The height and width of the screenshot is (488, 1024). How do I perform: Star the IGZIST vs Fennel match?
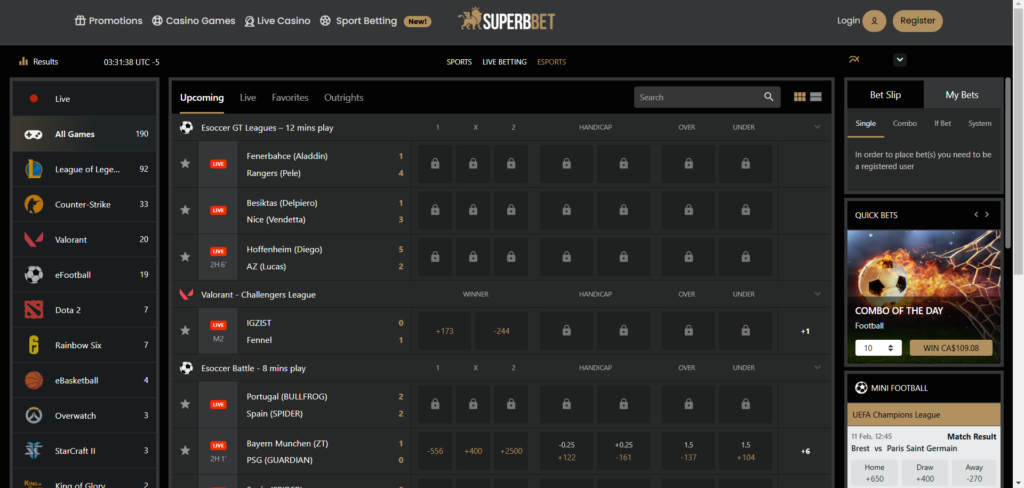(185, 331)
